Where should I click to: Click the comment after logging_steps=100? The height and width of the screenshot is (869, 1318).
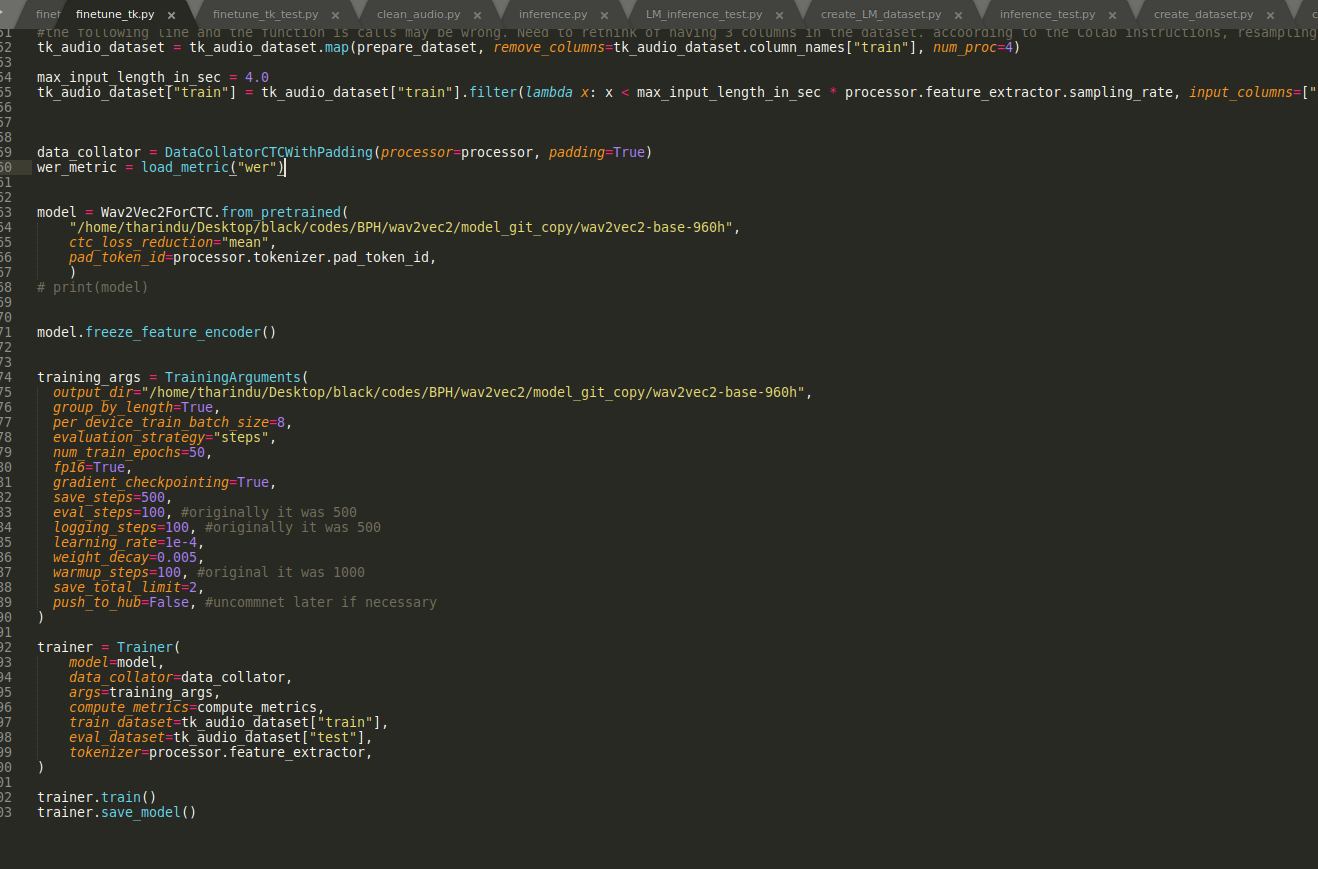pyautogui.click(x=293, y=527)
